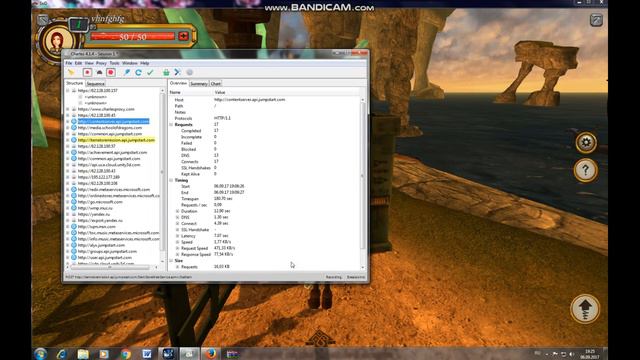Click the broom Clear Session icon in Charles toolbar
Image resolution: width=640 pixels, height=360 pixels.
point(71,72)
